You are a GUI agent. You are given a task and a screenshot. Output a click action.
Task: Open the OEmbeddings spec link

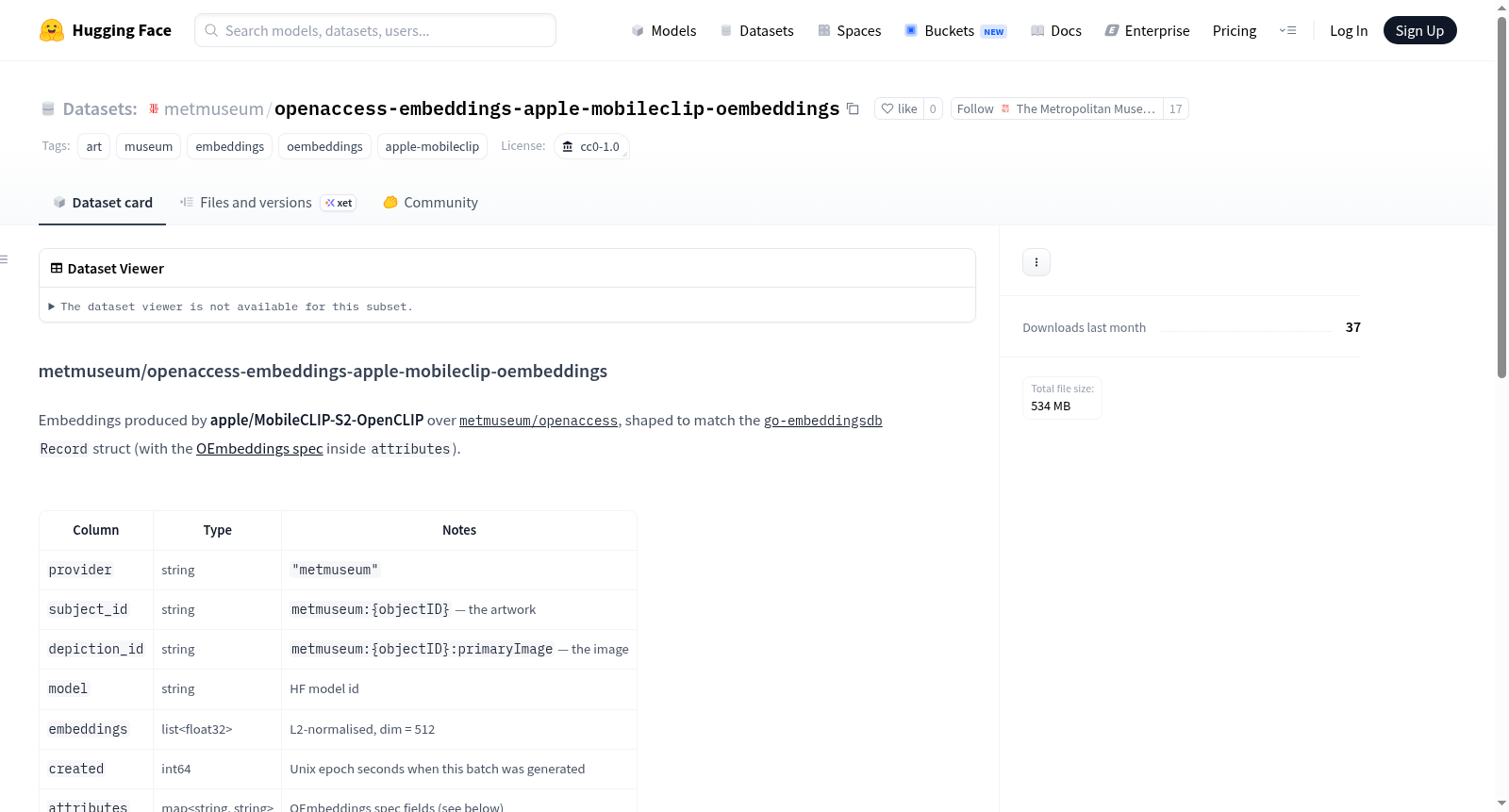(259, 449)
